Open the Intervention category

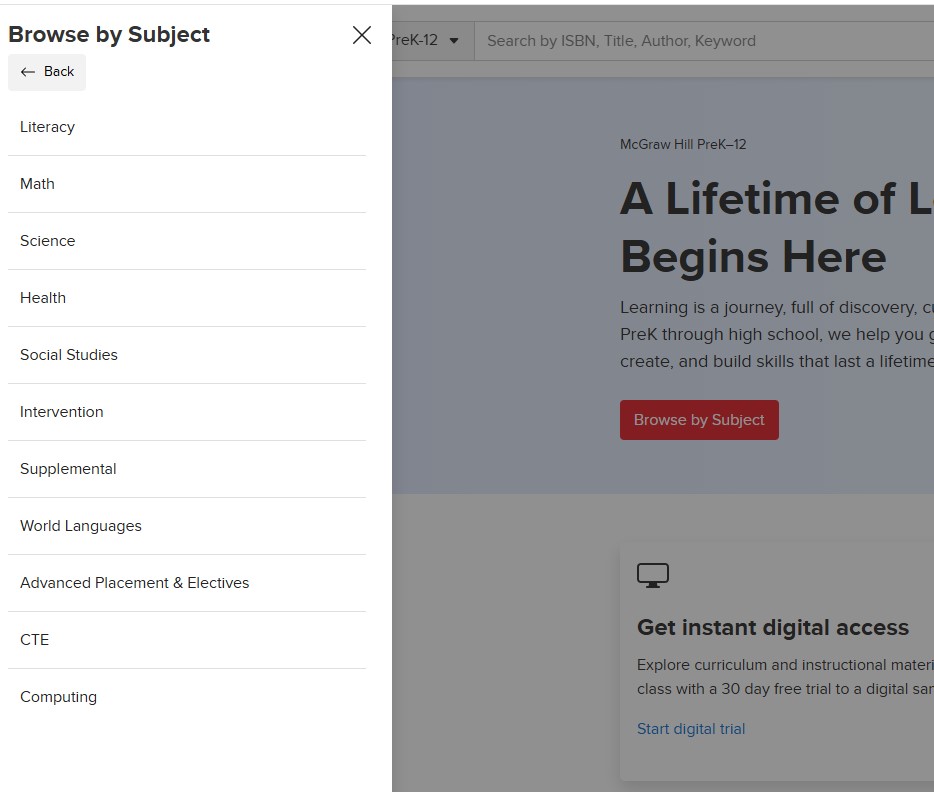click(62, 412)
